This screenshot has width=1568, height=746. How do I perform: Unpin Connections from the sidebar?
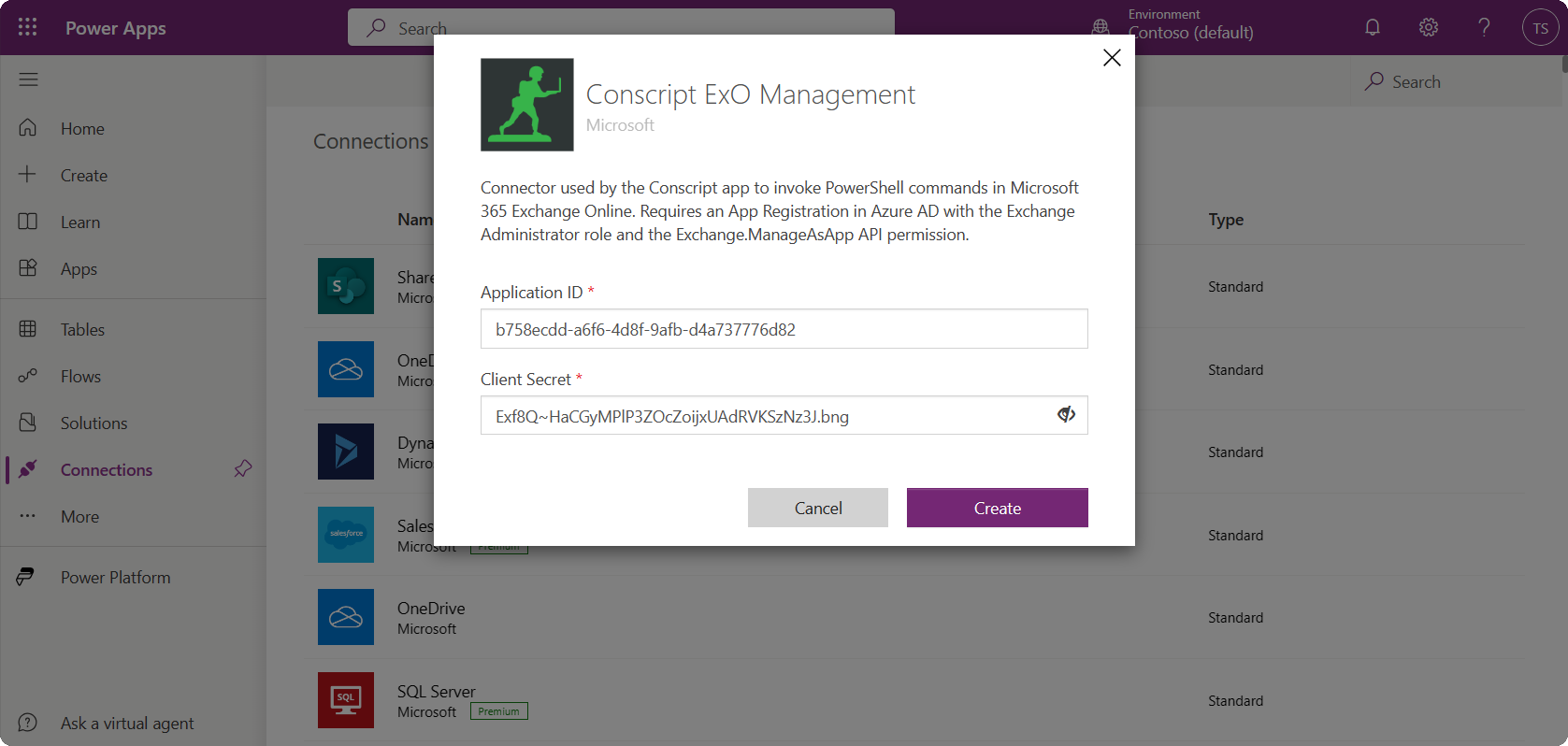pyautogui.click(x=243, y=468)
